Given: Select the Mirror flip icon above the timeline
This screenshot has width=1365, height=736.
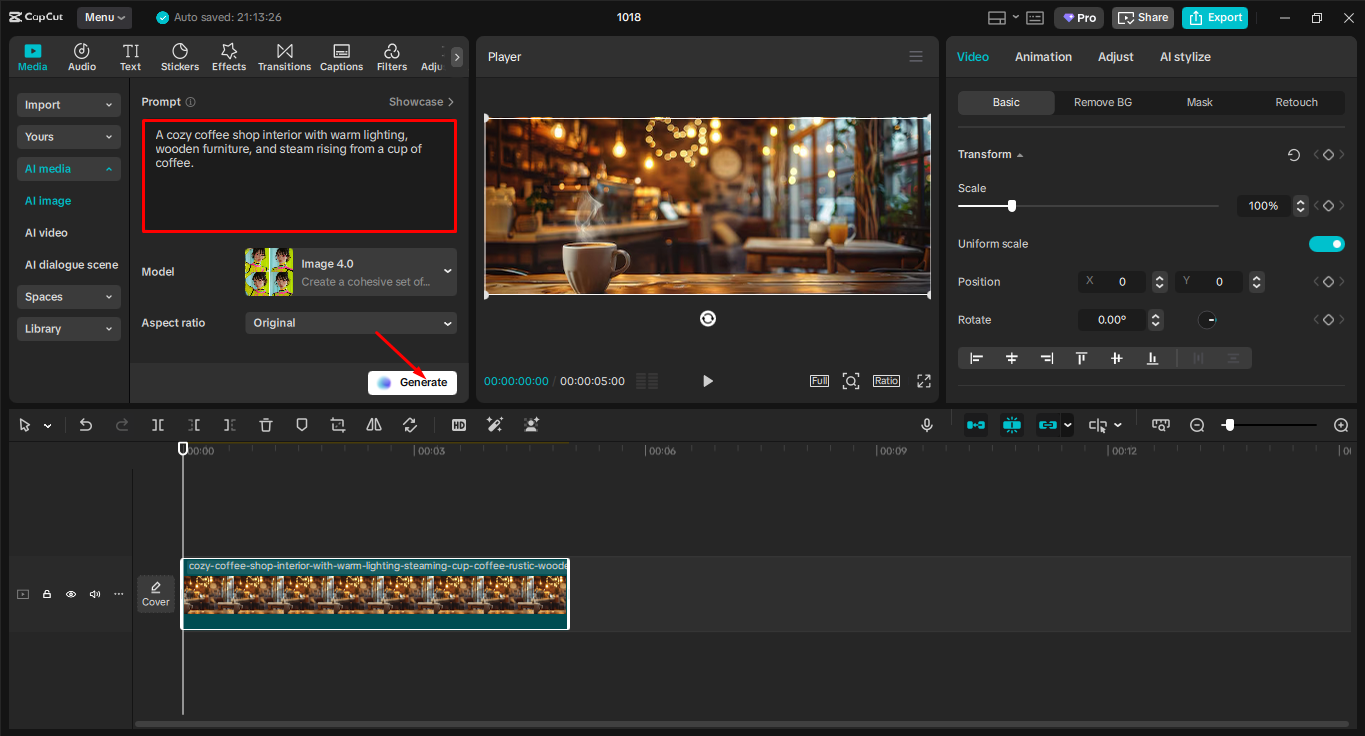Looking at the screenshot, I should (x=373, y=425).
